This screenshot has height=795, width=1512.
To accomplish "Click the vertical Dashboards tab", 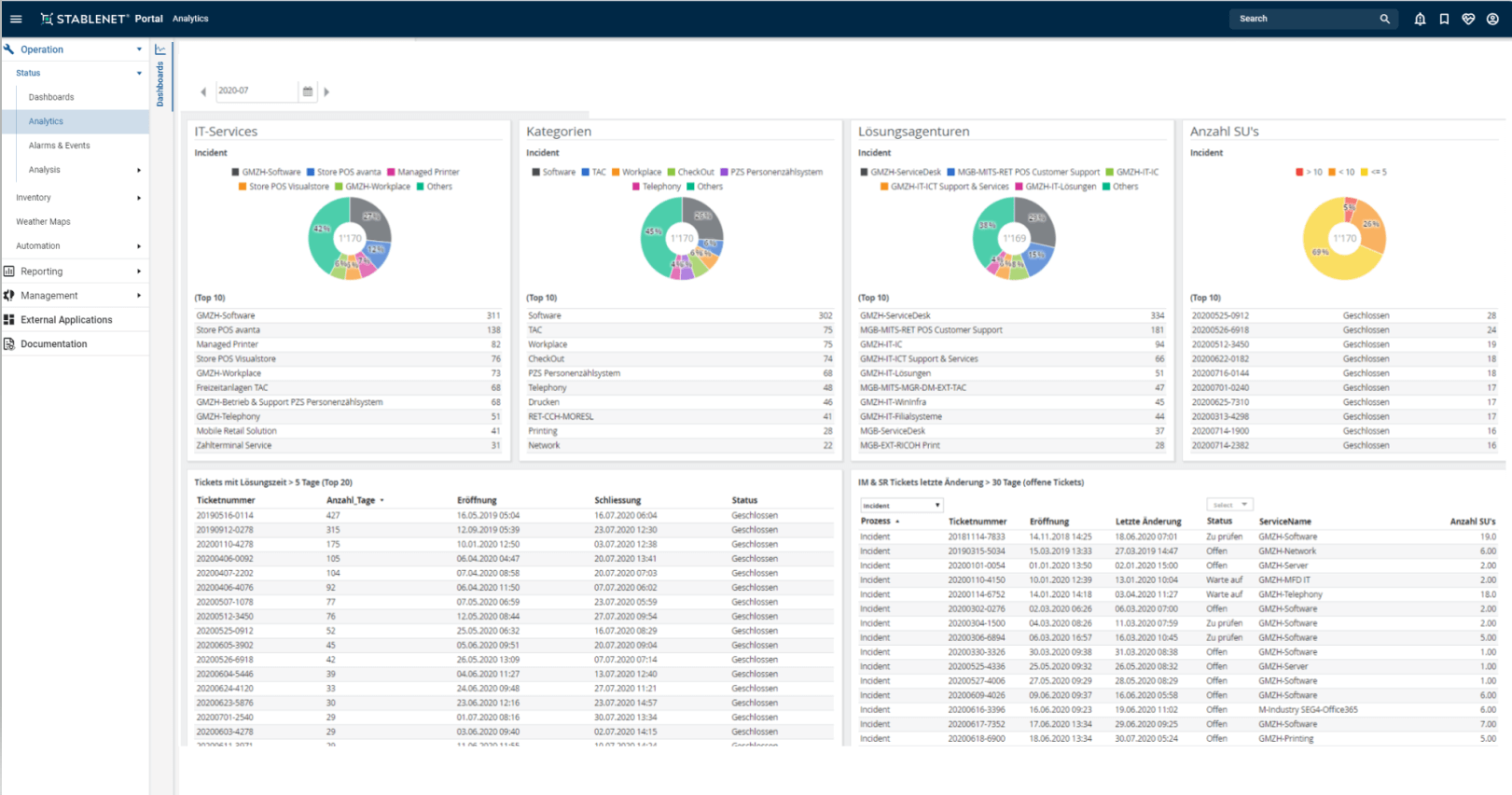I will coord(160,85).
